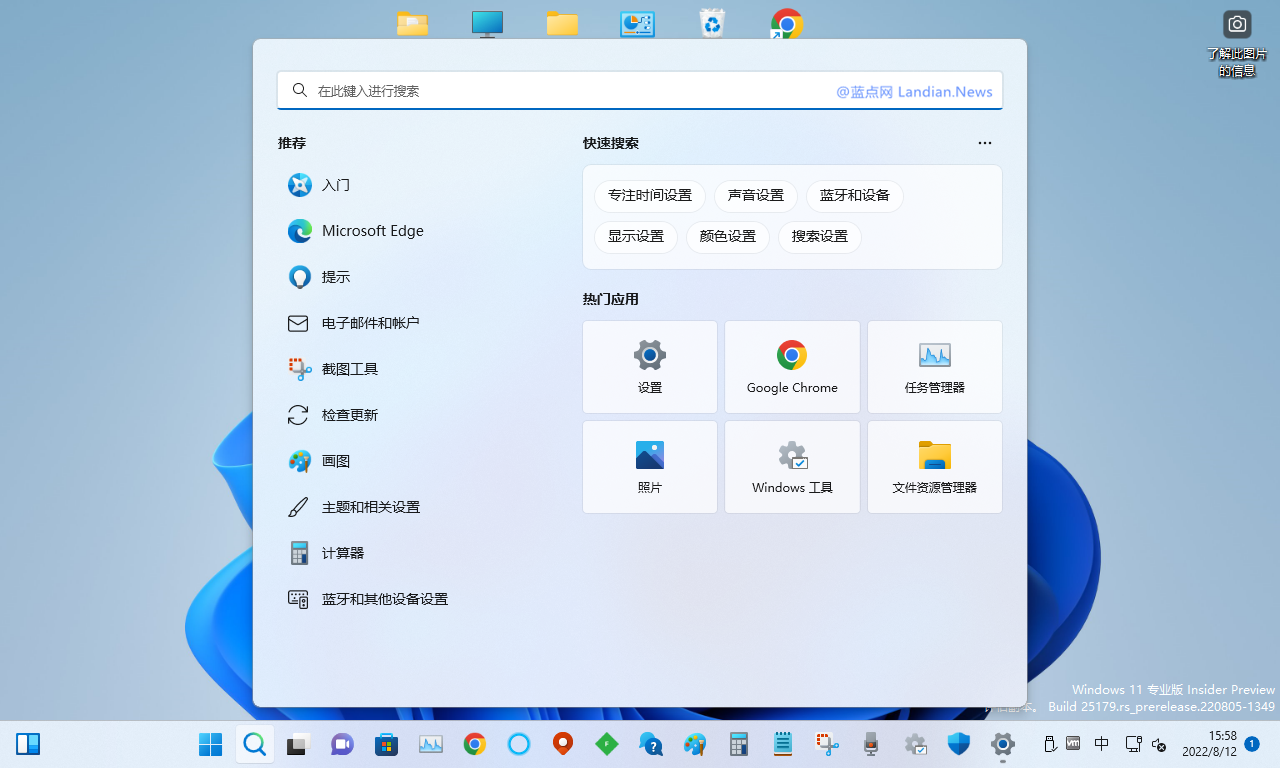Open the green diamond app on taskbar
The height and width of the screenshot is (768, 1280).
607,744
